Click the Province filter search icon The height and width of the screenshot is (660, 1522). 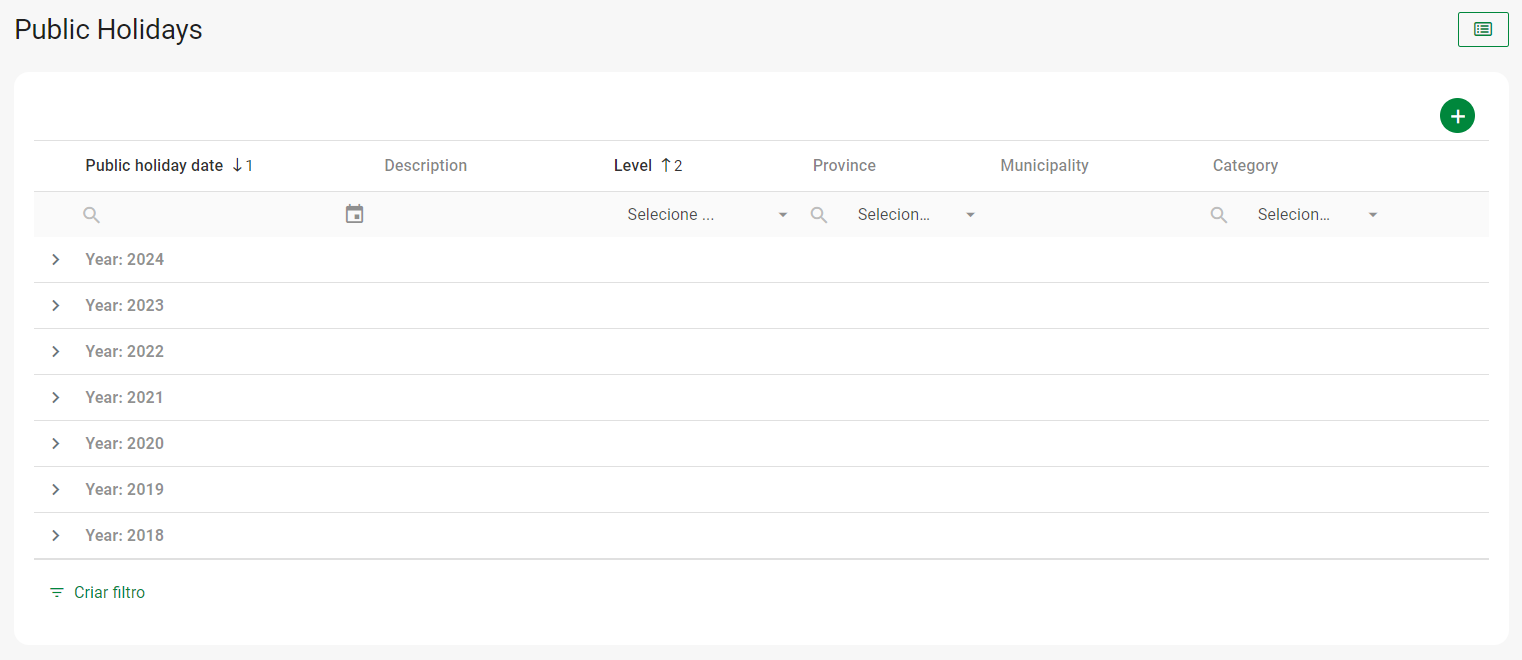click(819, 215)
